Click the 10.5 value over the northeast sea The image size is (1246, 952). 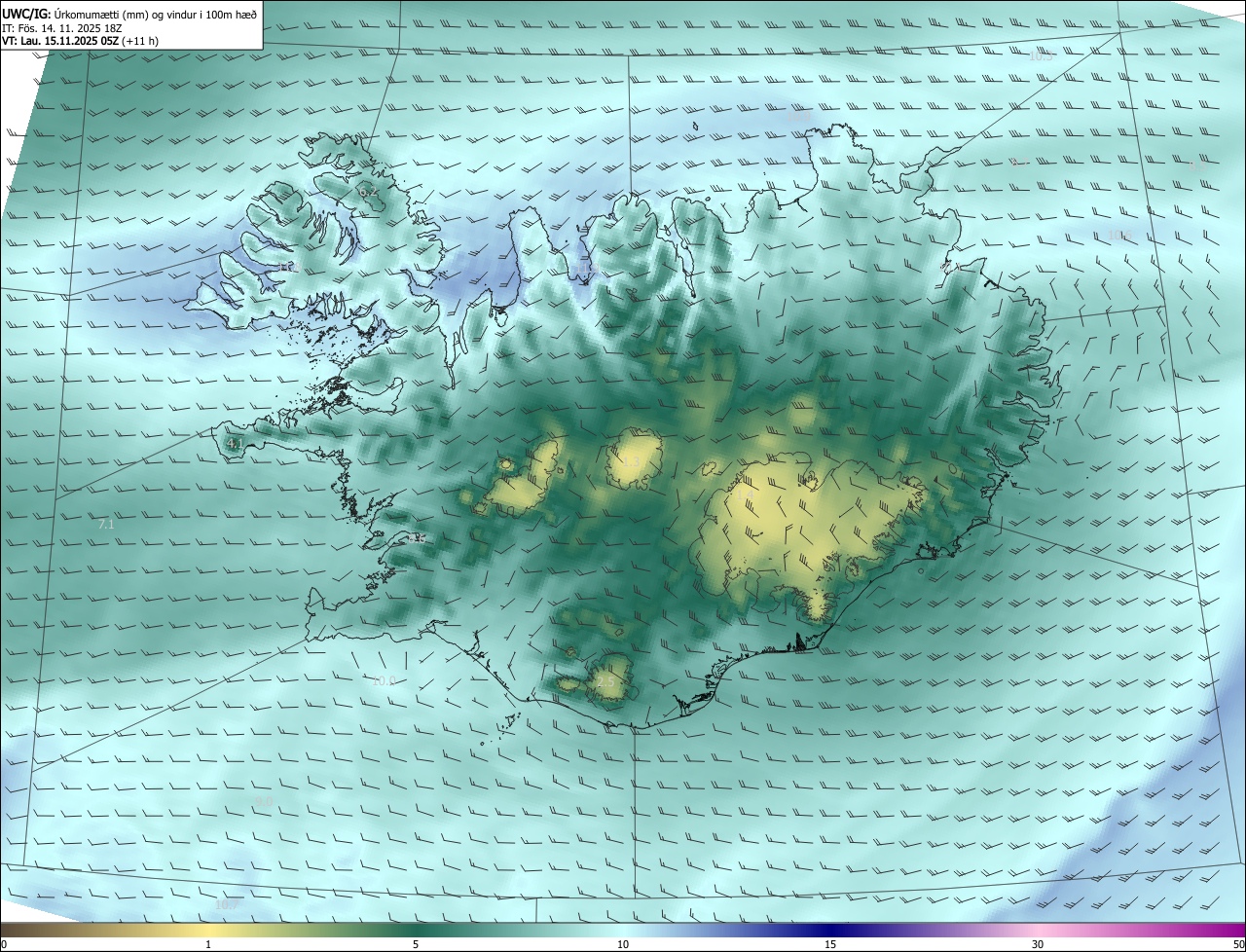(x=1041, y=55)
